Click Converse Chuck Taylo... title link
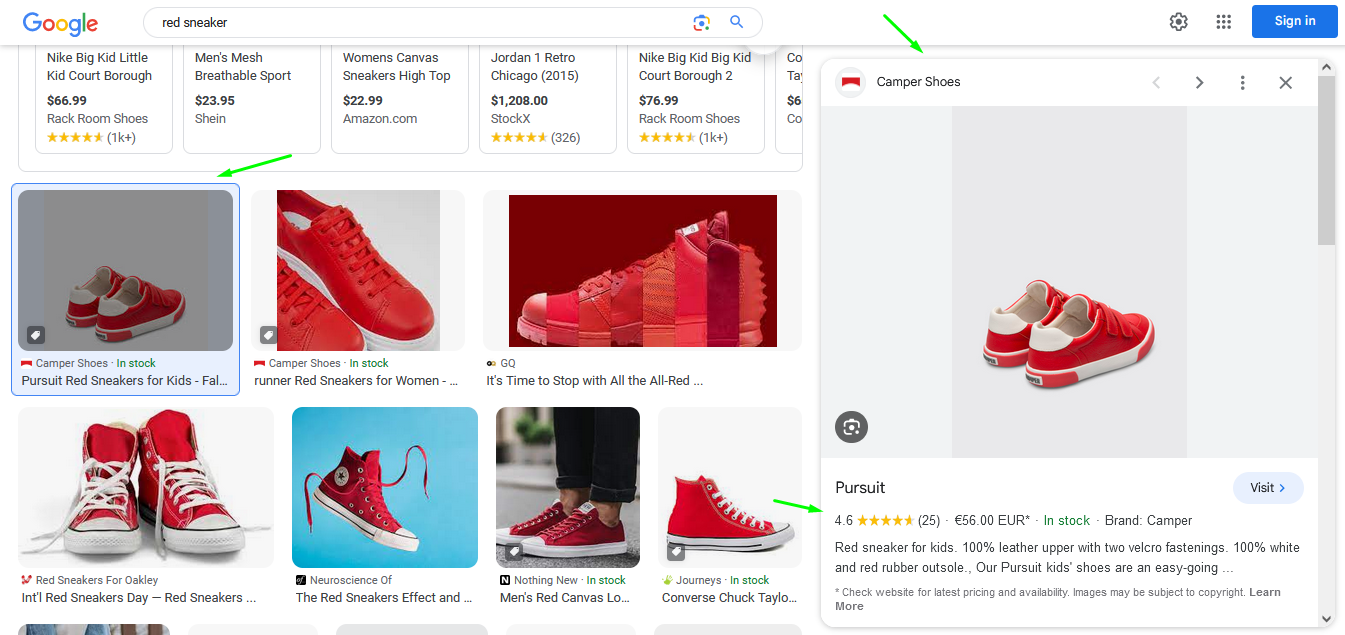 point(729,597)
